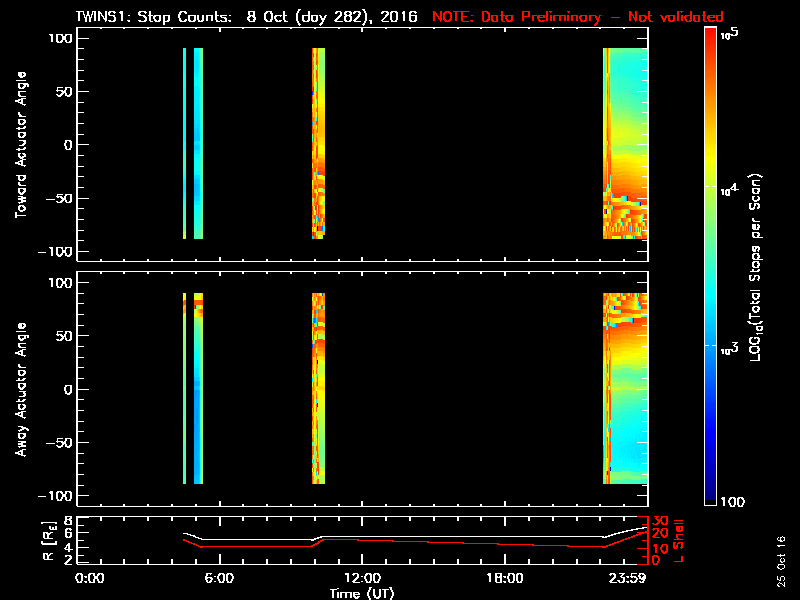This screenshot has width=800, height=600.
Task: Click the red 'L Shell' axis label
Action: coord(678,541)
